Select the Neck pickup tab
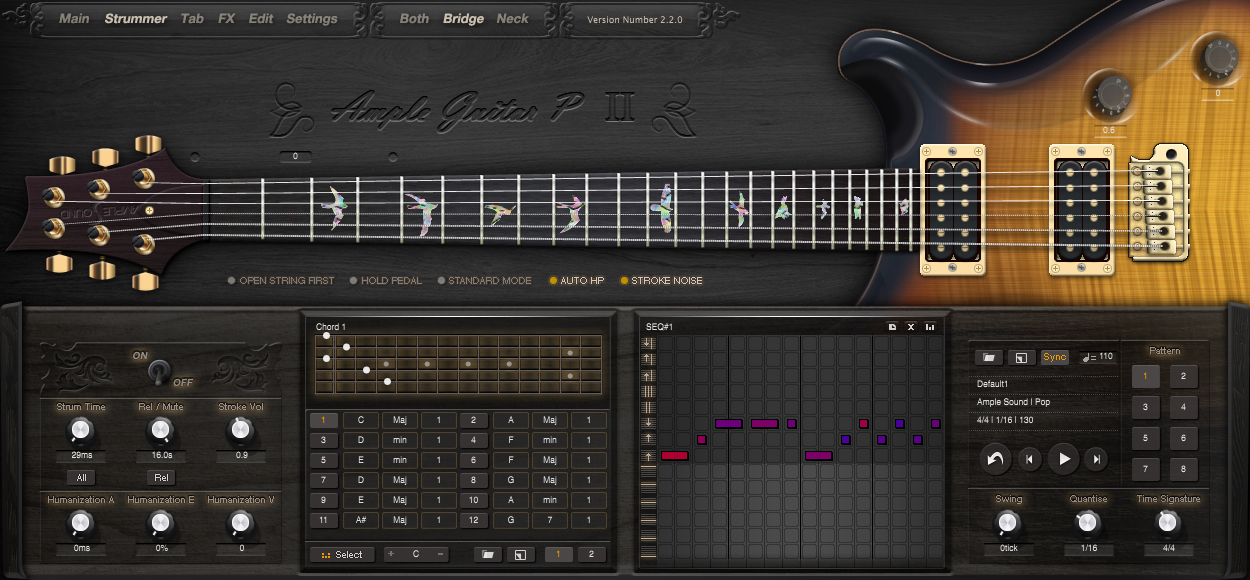 click(x=513, y=19)
